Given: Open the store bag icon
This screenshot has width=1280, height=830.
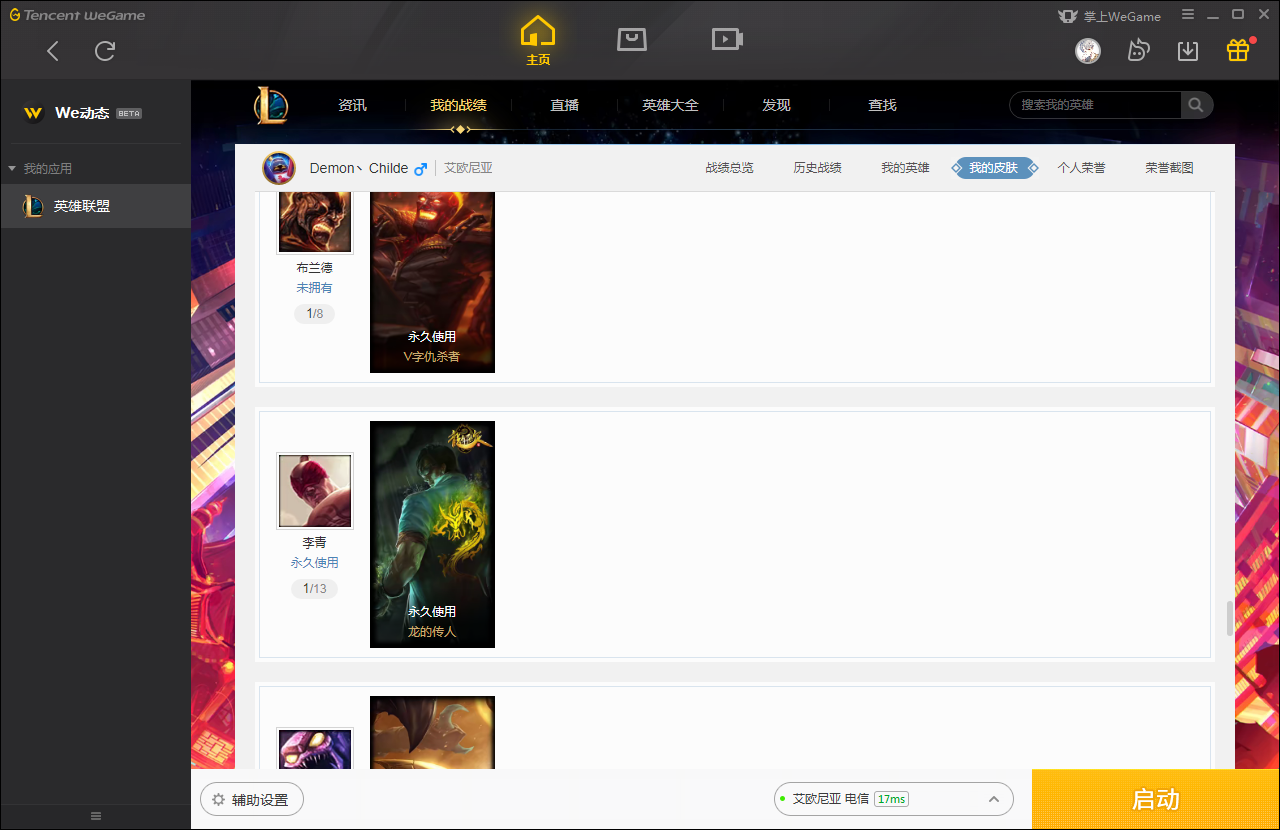Looking at the screenshot, I should [x=632, y=39].
